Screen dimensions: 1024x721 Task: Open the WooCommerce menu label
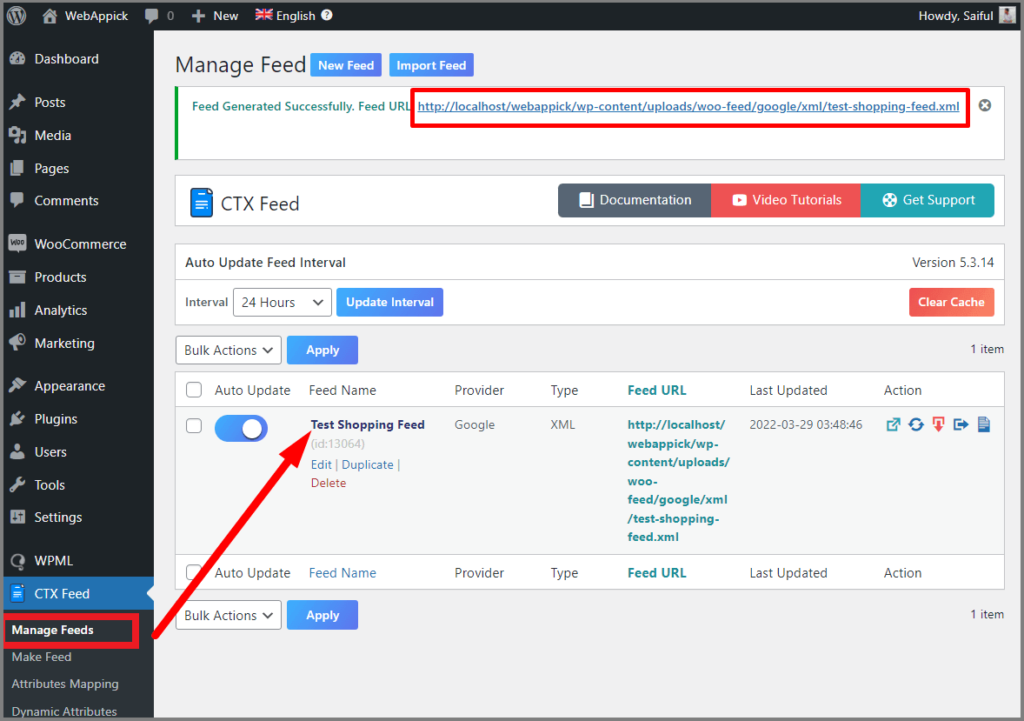80,244
